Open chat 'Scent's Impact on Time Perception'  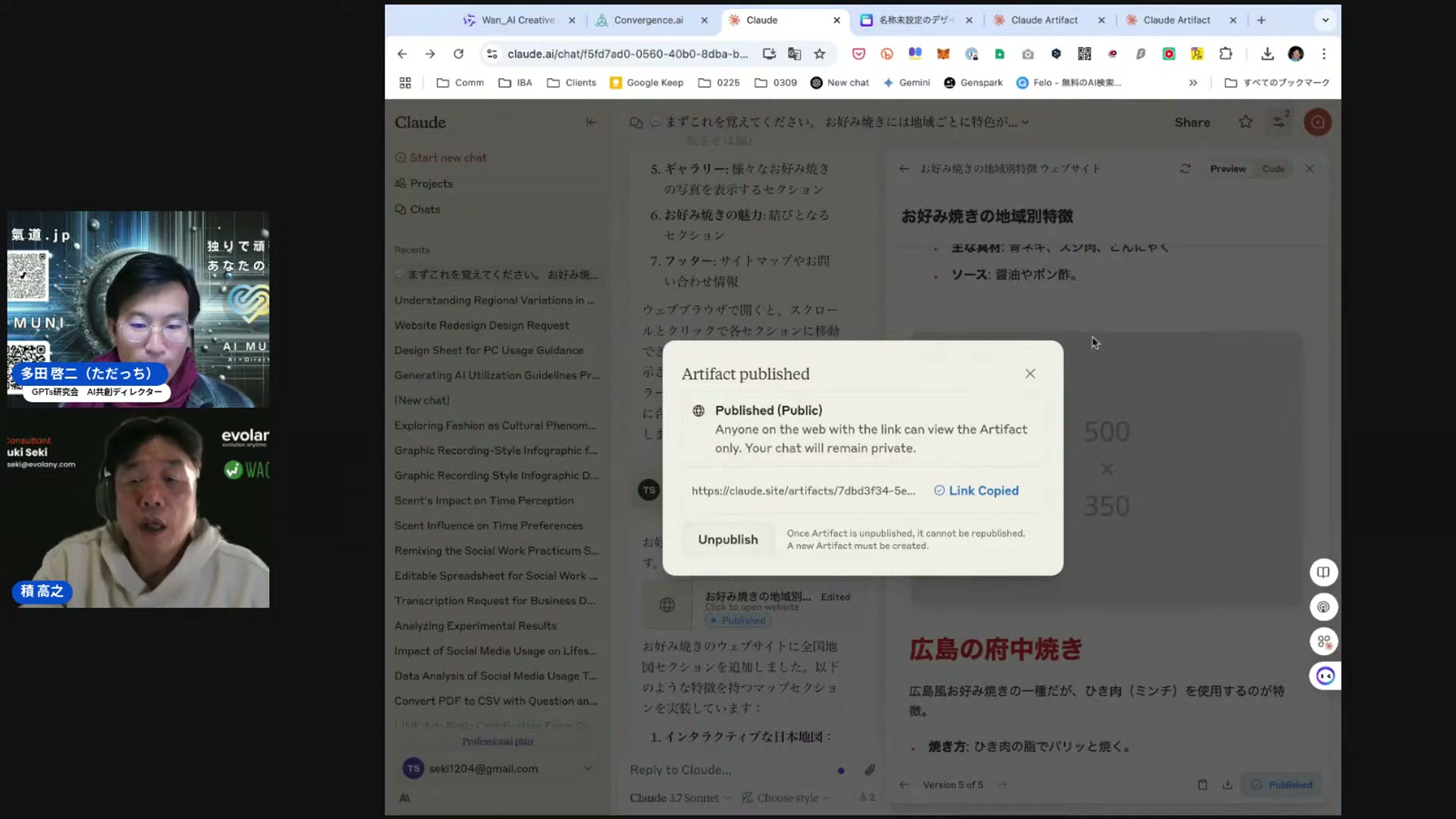484,500
